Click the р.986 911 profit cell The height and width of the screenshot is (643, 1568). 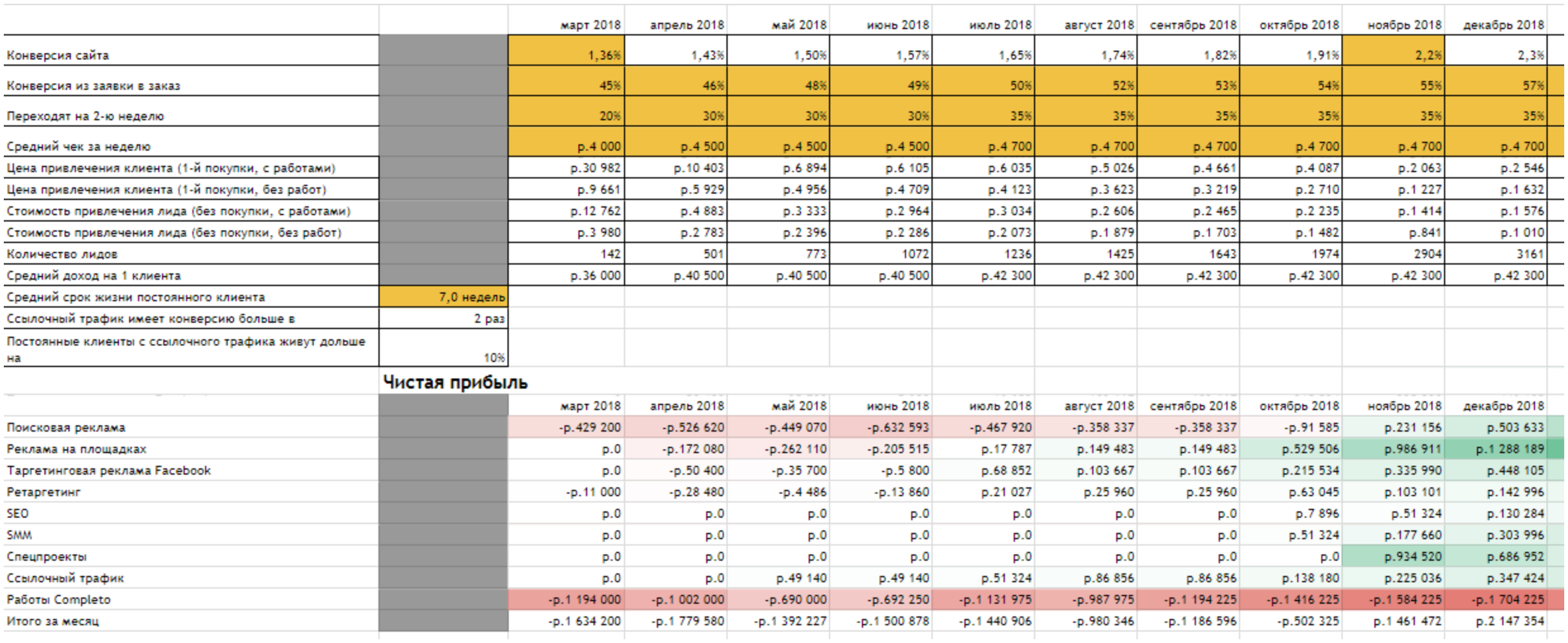pyautogui.click(x=1393, y=449)
